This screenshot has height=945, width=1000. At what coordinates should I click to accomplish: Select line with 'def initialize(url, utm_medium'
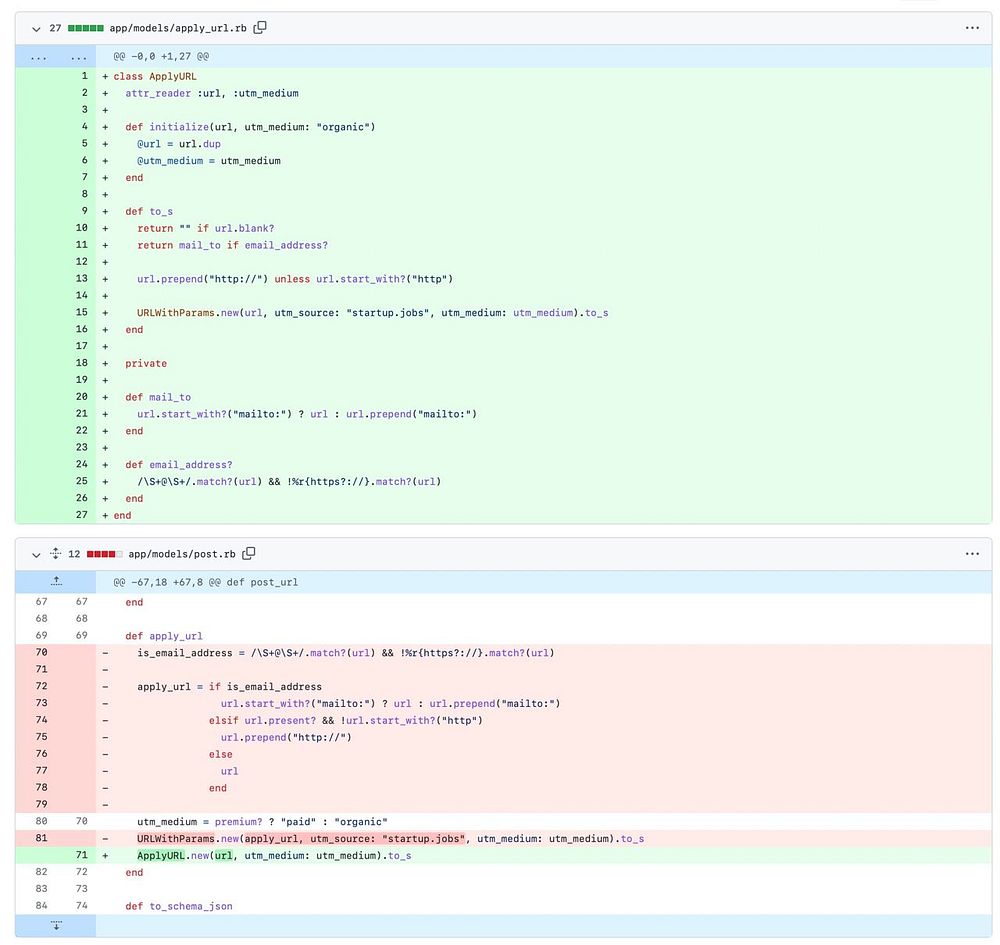(250, 127)
